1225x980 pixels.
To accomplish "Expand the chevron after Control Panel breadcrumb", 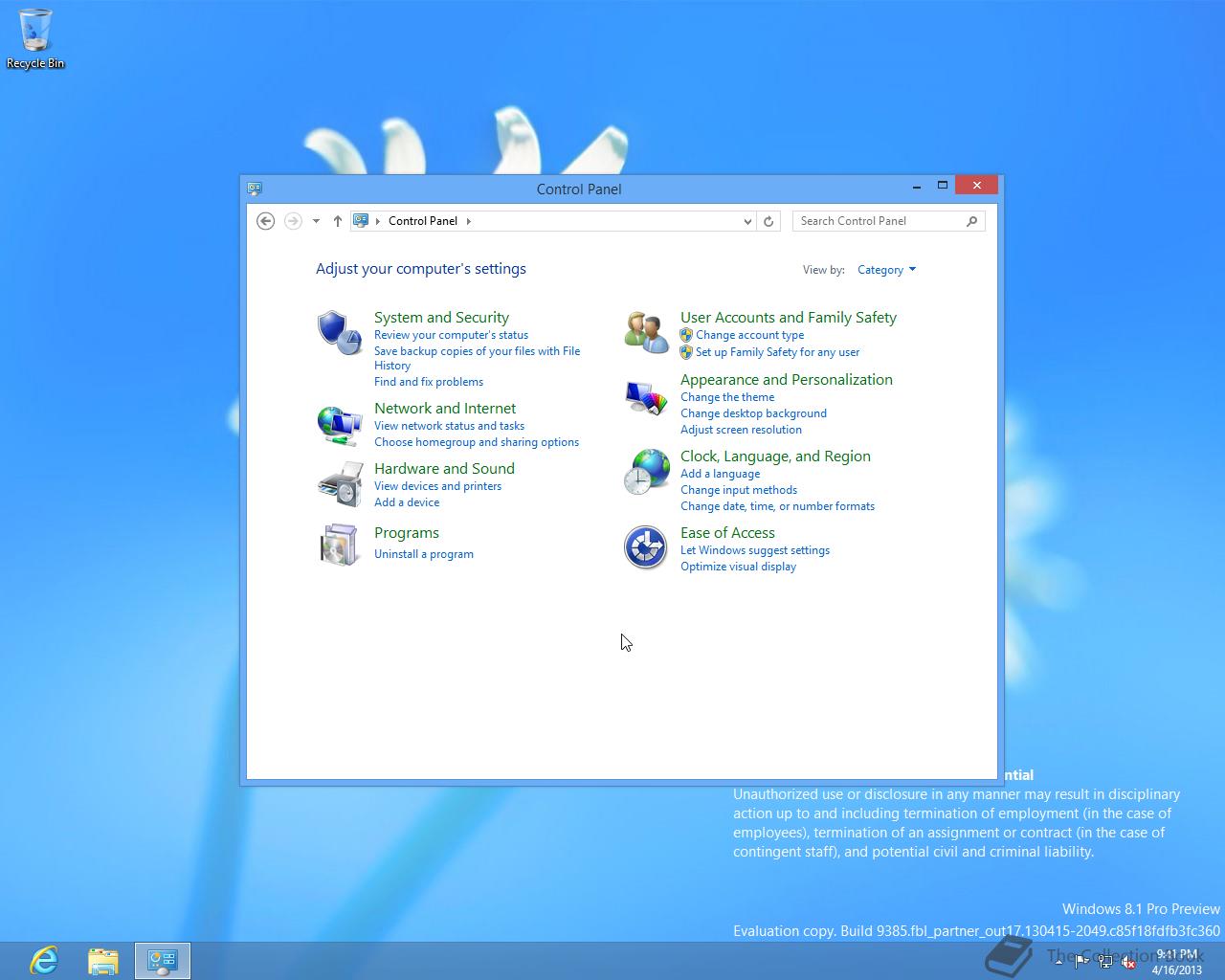I will (x=469, y=221).
